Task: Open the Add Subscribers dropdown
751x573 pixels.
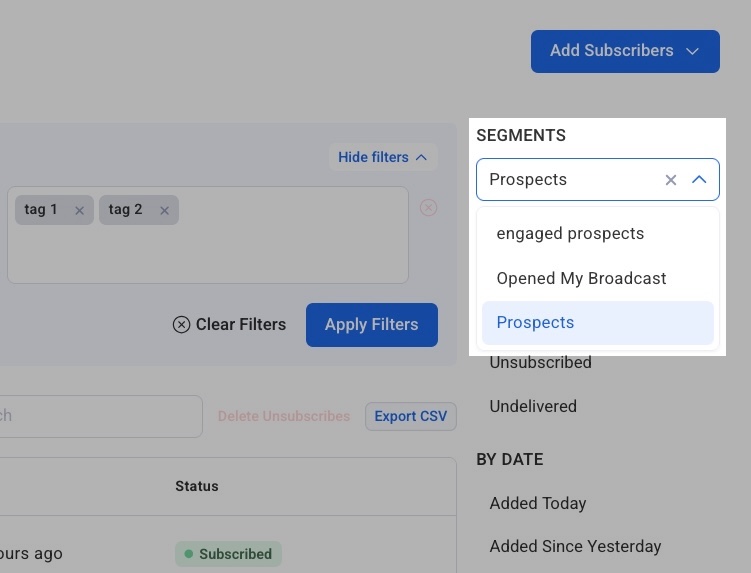Action: [624, 51]
